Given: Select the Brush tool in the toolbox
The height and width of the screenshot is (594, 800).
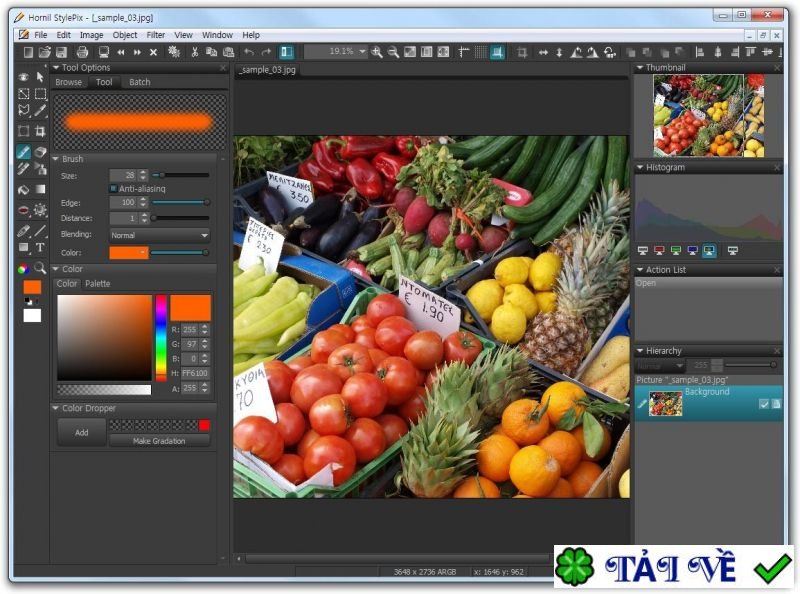Looking at the screenshot, I should tap(24, 152).
